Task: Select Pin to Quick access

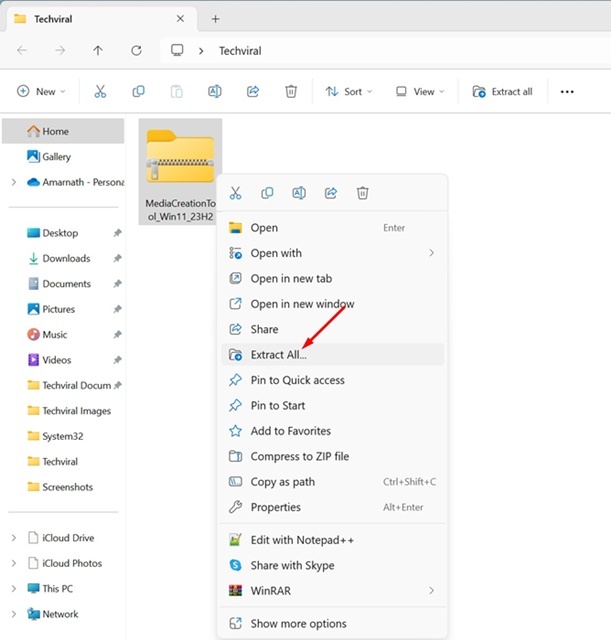Action: 332,380
